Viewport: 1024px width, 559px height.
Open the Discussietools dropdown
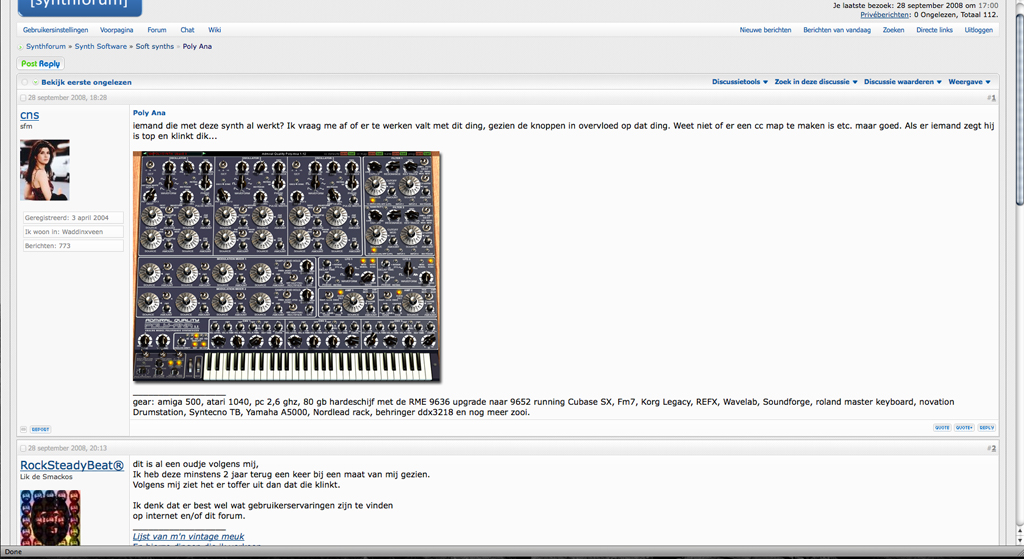[740, 82]
